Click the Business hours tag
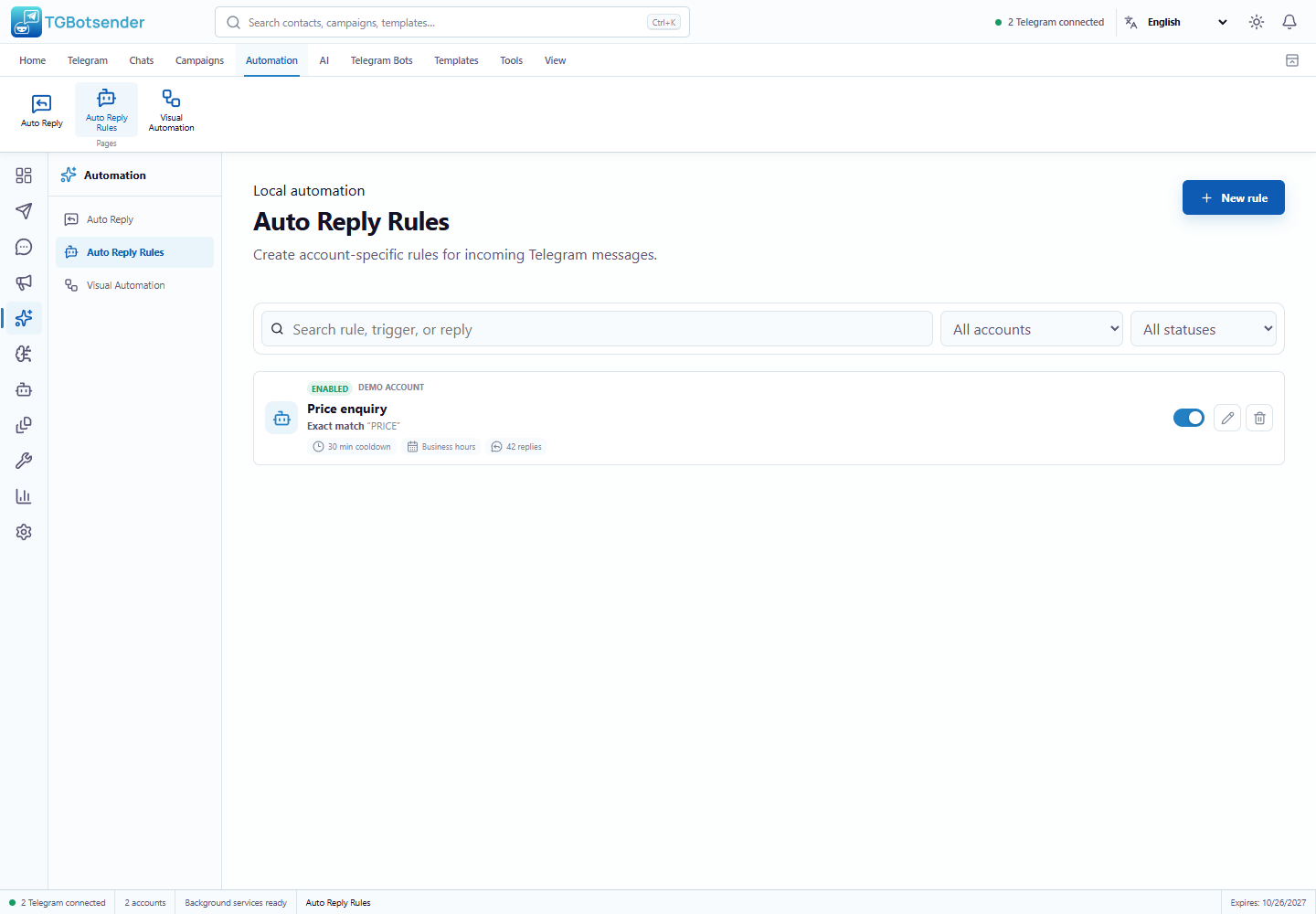This screenshot has height=914, width=1316. pyautogui.click(x=441, y=447)
